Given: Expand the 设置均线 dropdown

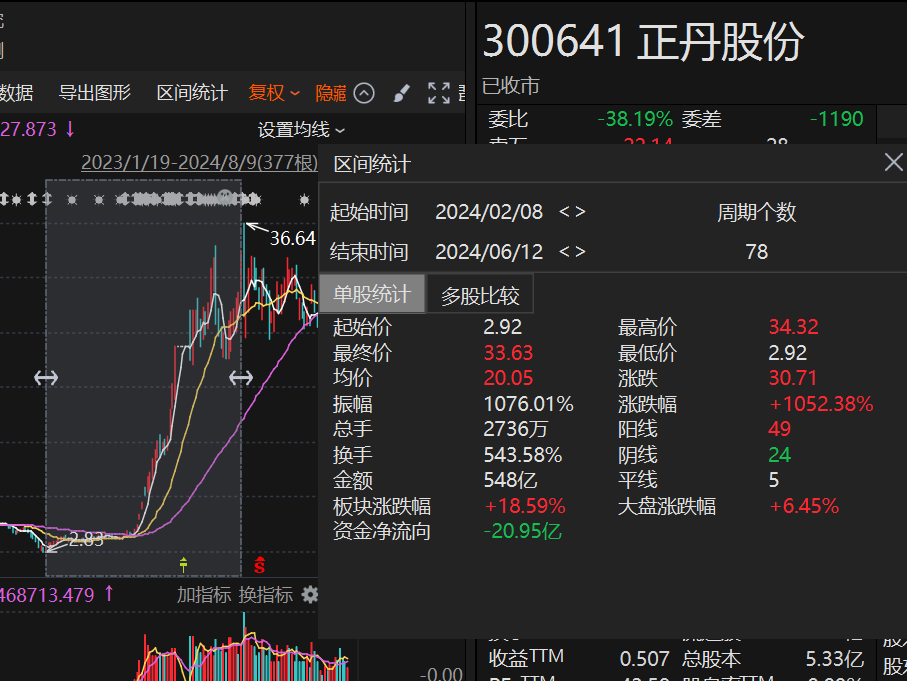Looking at the screenshot, I should pos(301,130).
